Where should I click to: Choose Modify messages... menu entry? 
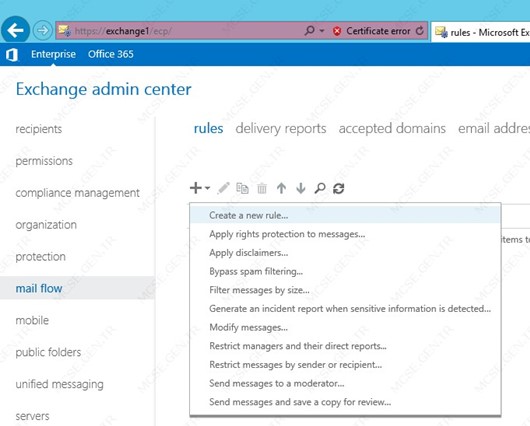[x=345, y=327]
